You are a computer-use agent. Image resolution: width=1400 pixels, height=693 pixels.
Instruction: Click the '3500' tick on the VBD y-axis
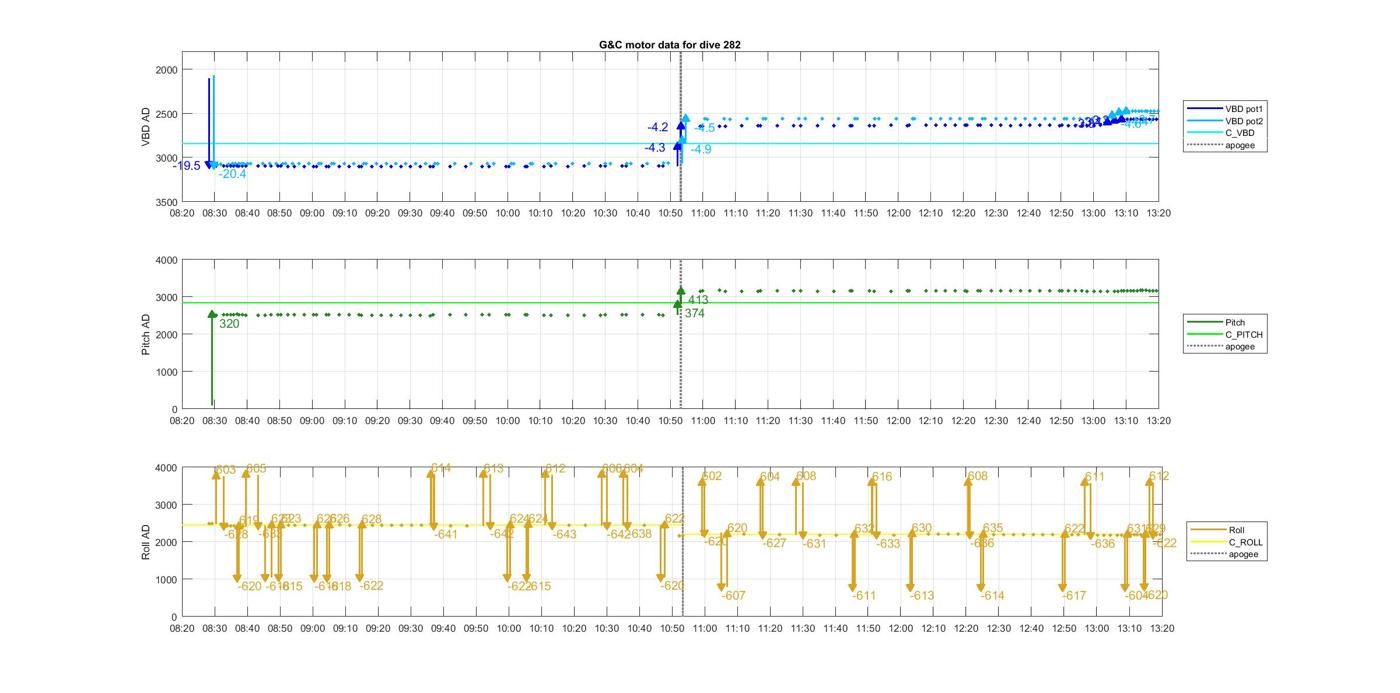[x=166, y=202]
